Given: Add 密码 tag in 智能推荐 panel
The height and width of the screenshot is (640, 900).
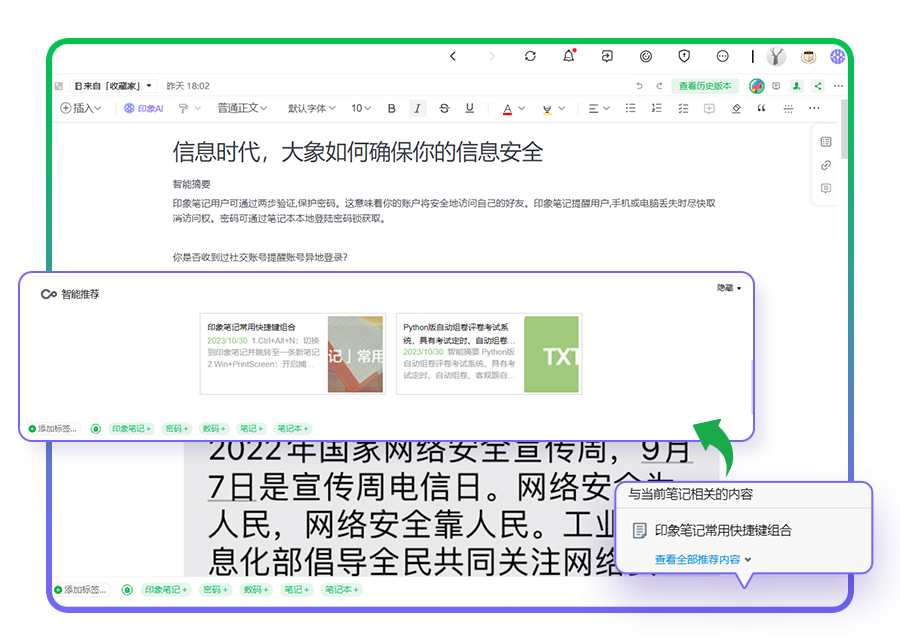Looking at the screenshot, I should click(x=176, y=429).
